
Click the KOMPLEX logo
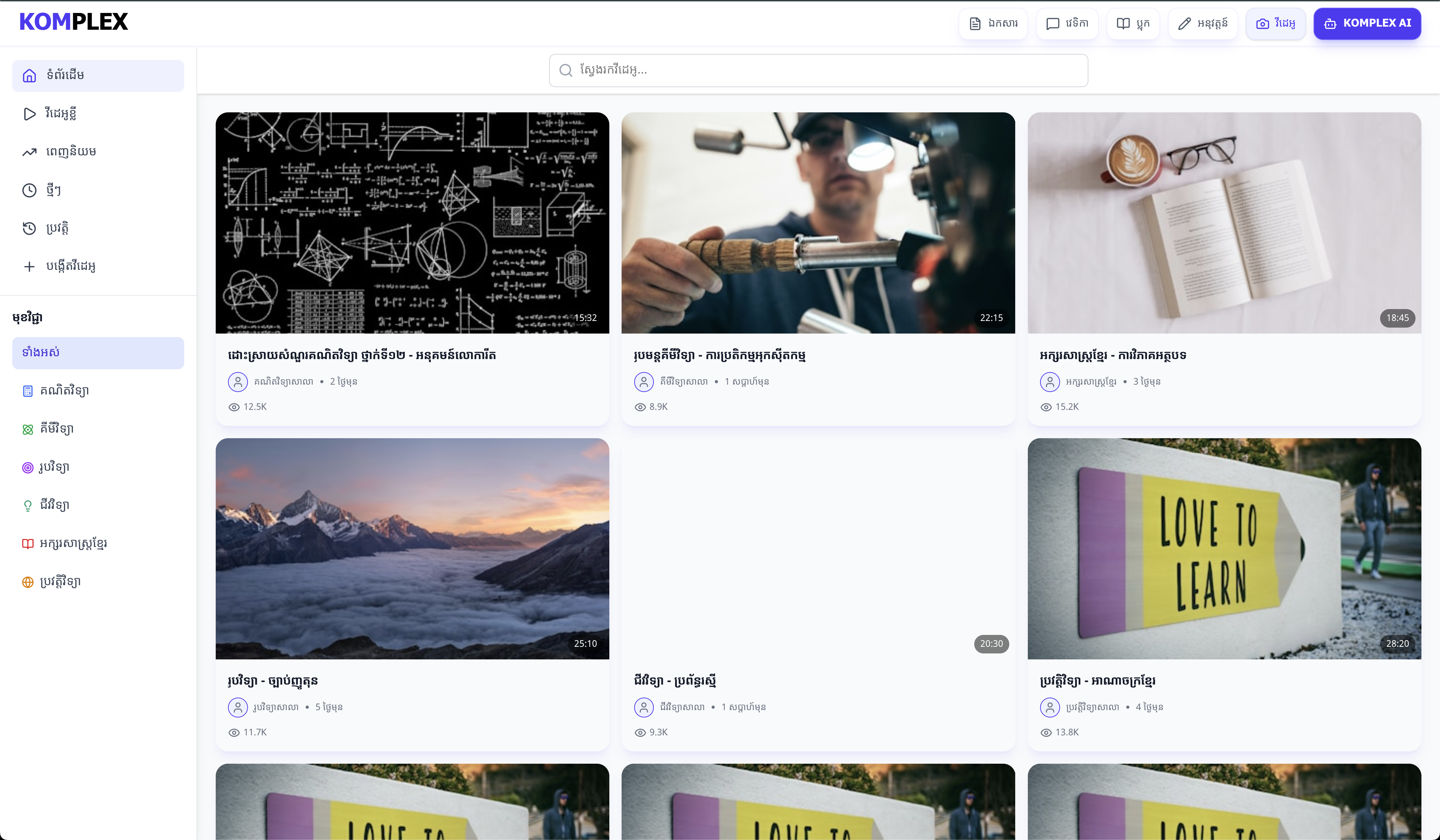(73, 22)
